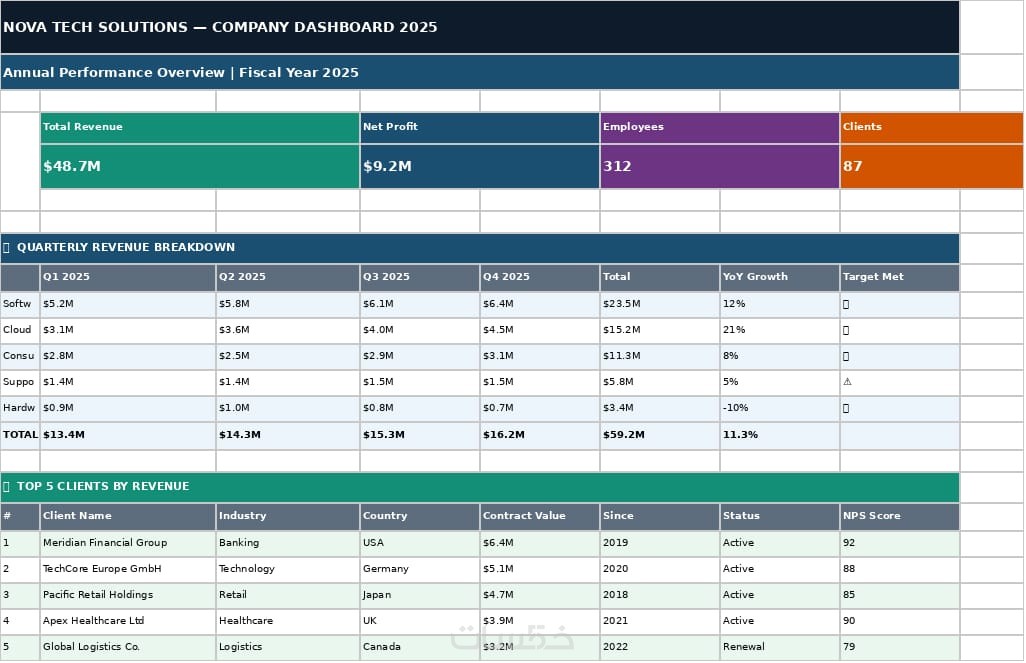
Task: Select the TechCore Europe GmbH cell
Action: pos(128,569)
